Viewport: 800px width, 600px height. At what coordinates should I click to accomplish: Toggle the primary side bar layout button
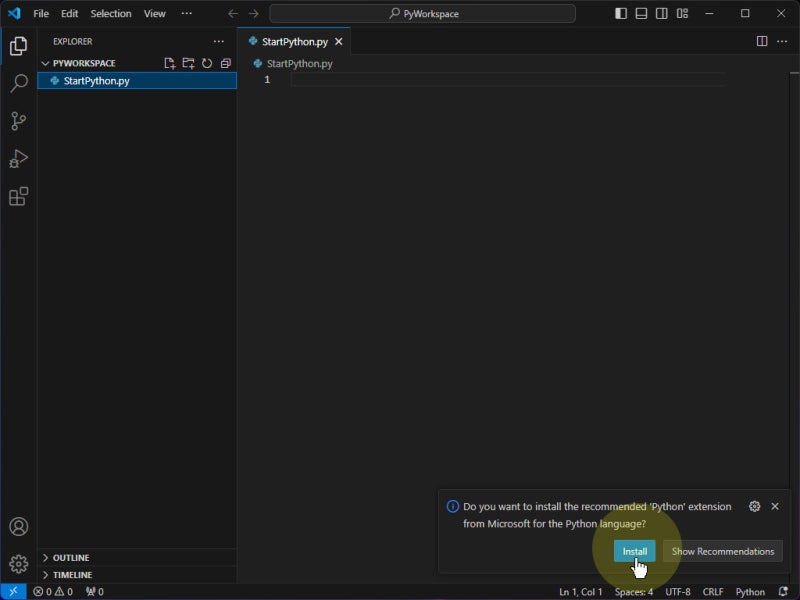(x=621, y=14)
